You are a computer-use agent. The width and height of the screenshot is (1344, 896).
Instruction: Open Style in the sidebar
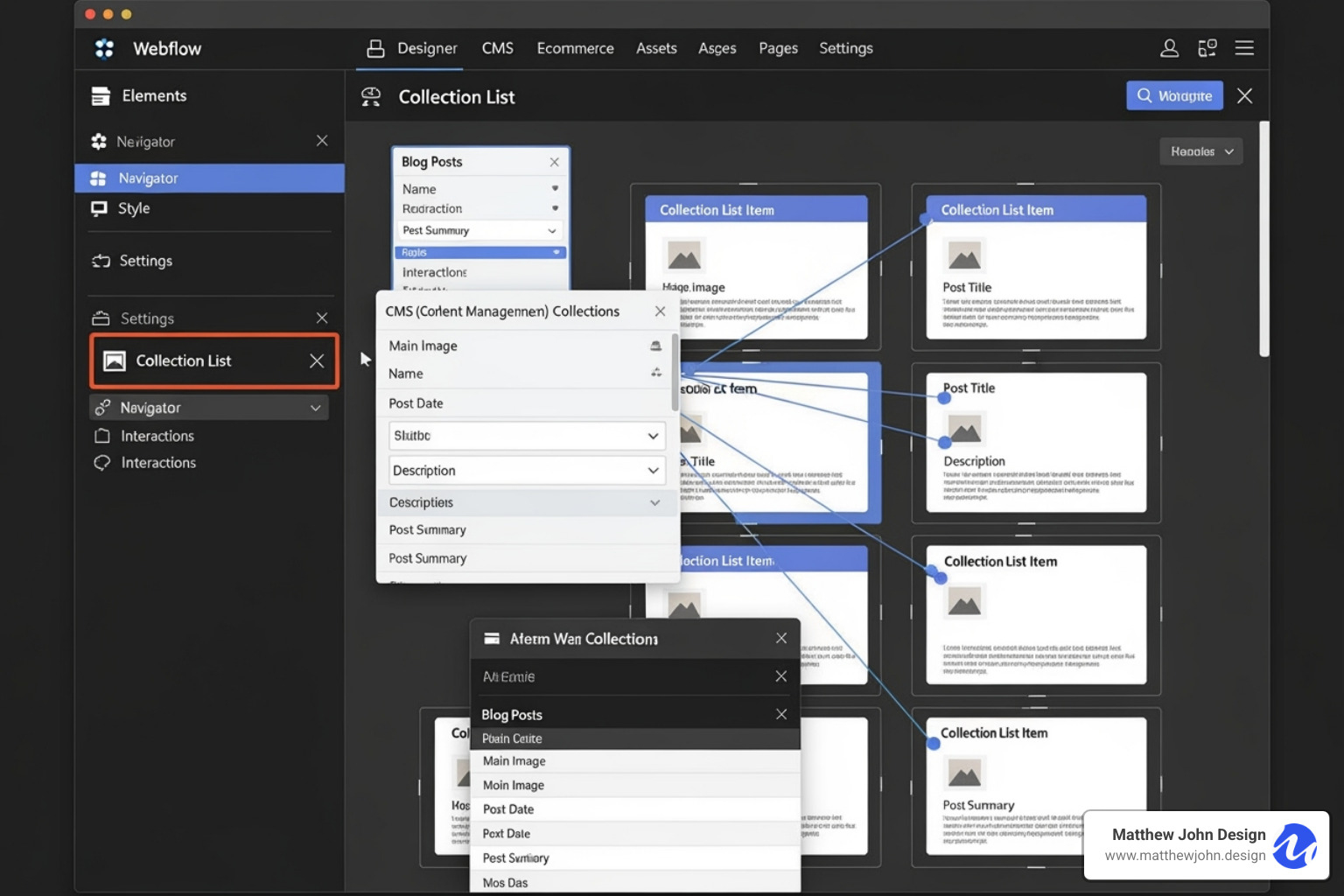134,208
